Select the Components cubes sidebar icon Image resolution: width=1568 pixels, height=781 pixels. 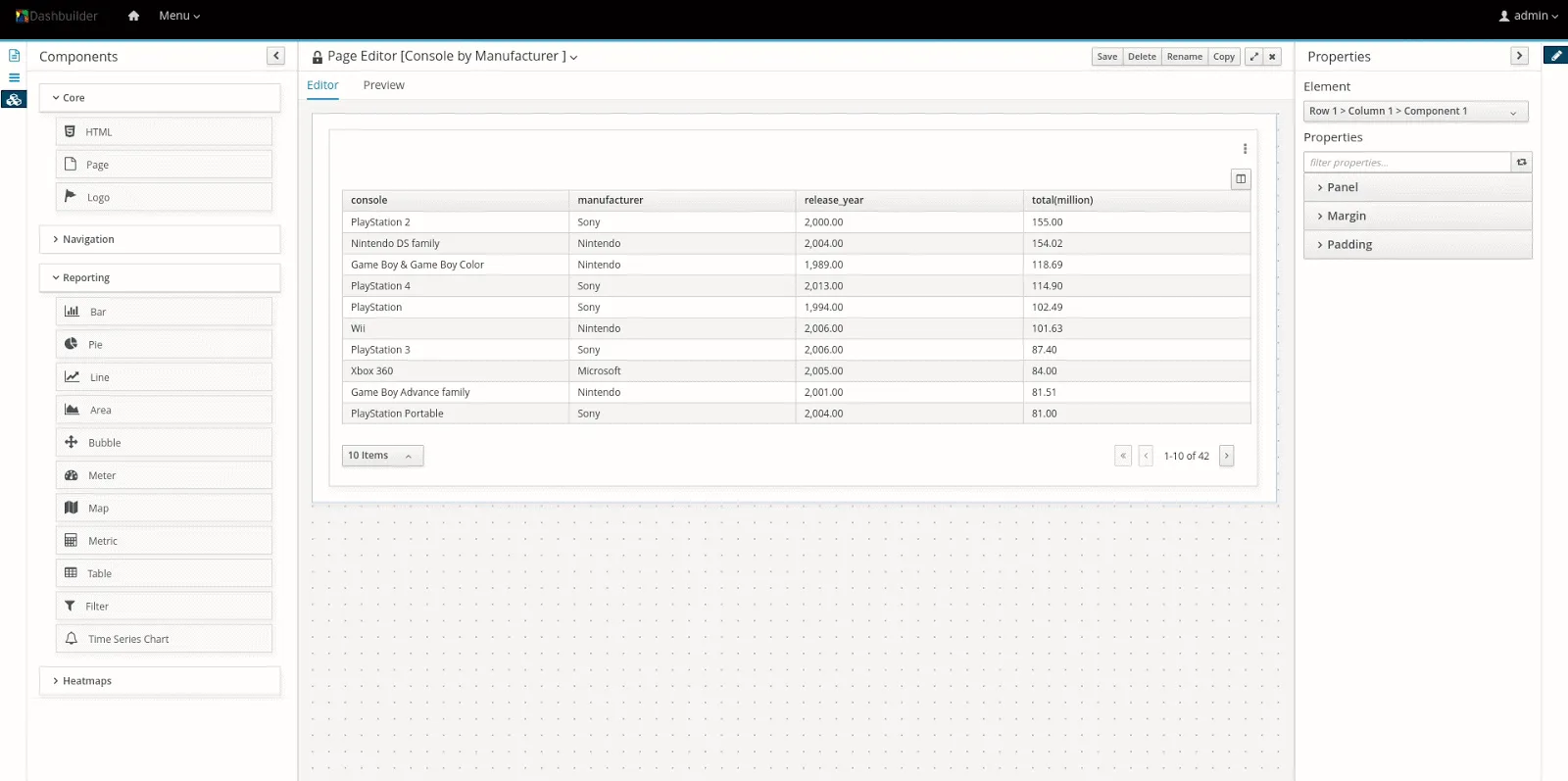point(14,99)
